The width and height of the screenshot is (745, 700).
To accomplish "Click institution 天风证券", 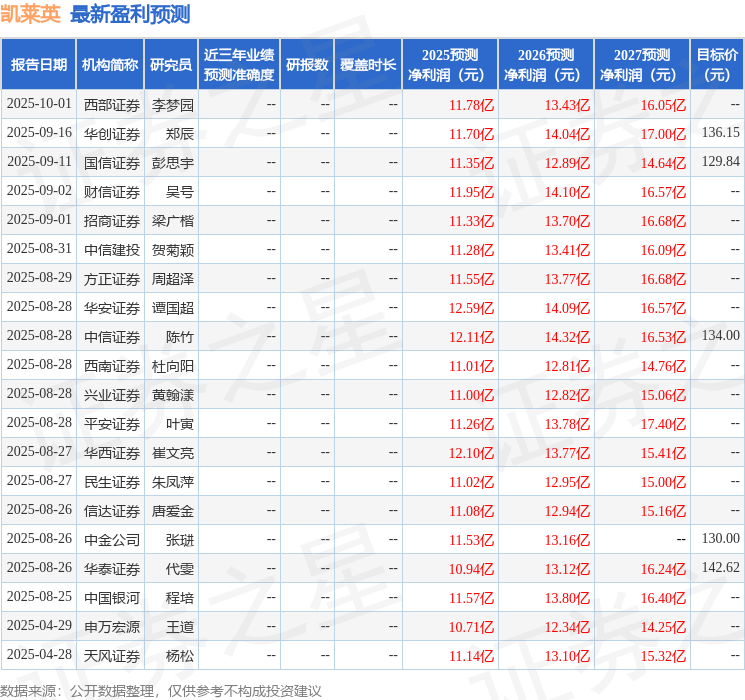I will 112,656.
